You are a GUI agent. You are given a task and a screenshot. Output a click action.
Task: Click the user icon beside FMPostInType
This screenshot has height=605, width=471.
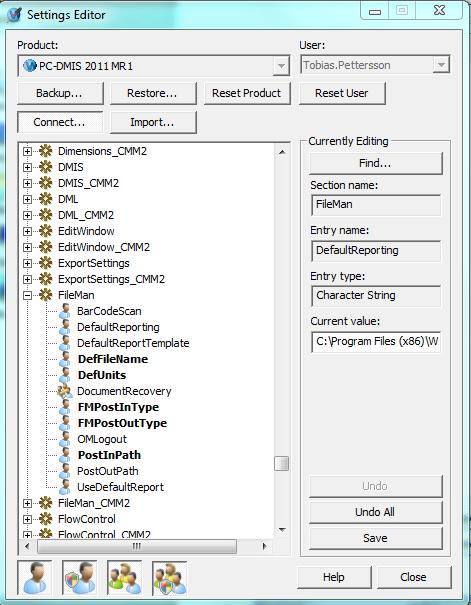[65, 407]
